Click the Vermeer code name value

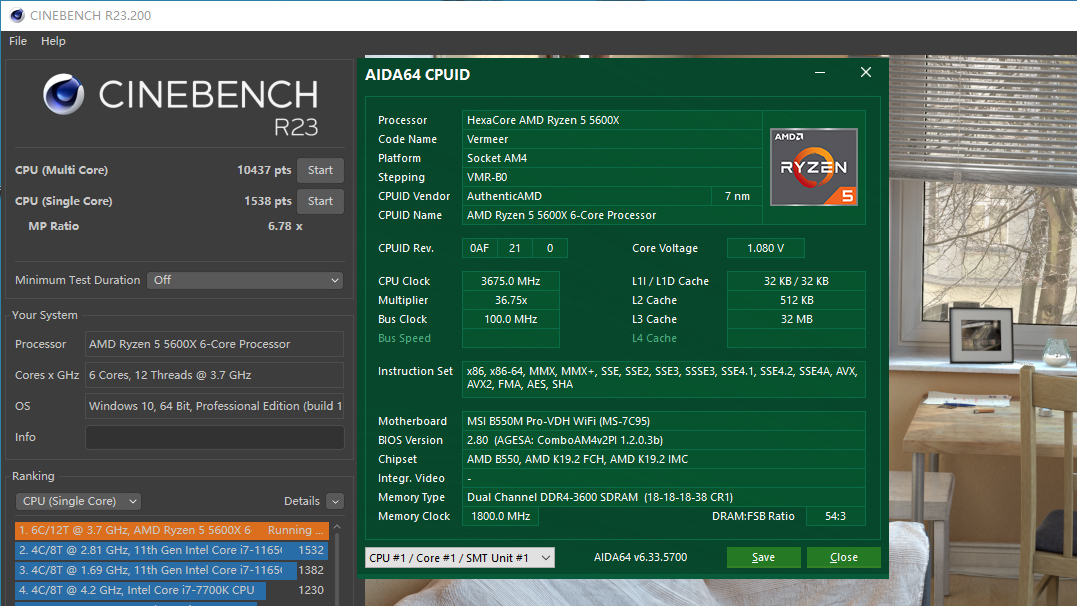point(612,139)
